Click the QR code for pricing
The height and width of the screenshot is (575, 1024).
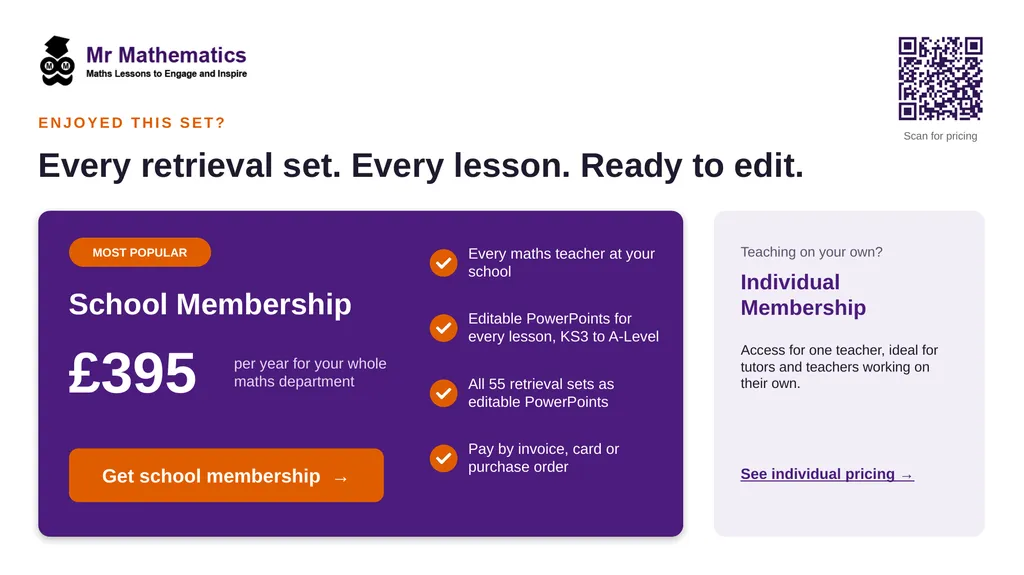point(940,78)
